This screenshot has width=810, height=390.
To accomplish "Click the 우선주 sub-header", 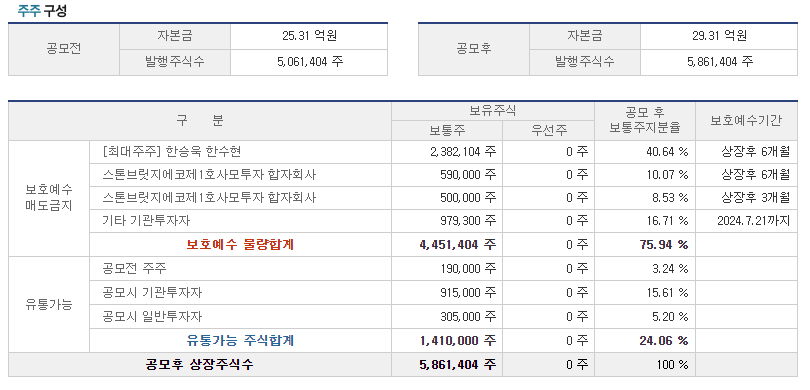I will pos(549,131).
